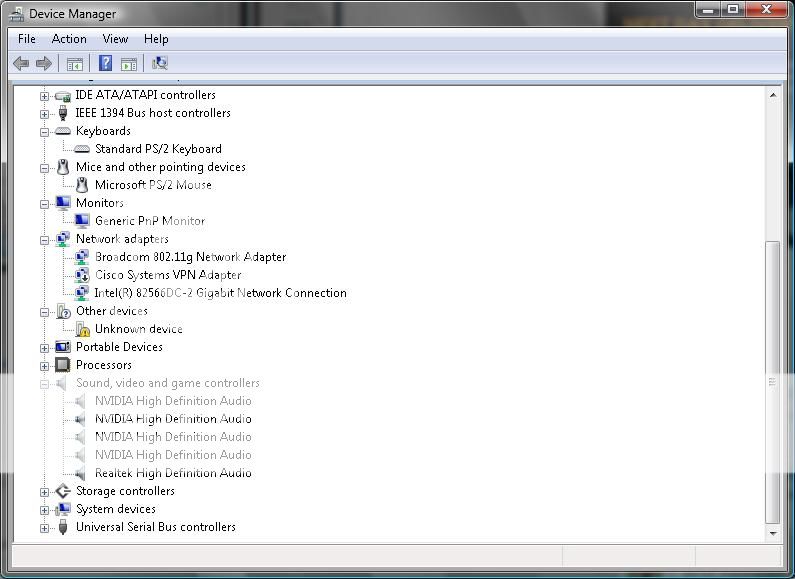The height and width of the screenshot is (579, 795).
Task: Click the scrollbar down arrow
Action: click(772, 535)
